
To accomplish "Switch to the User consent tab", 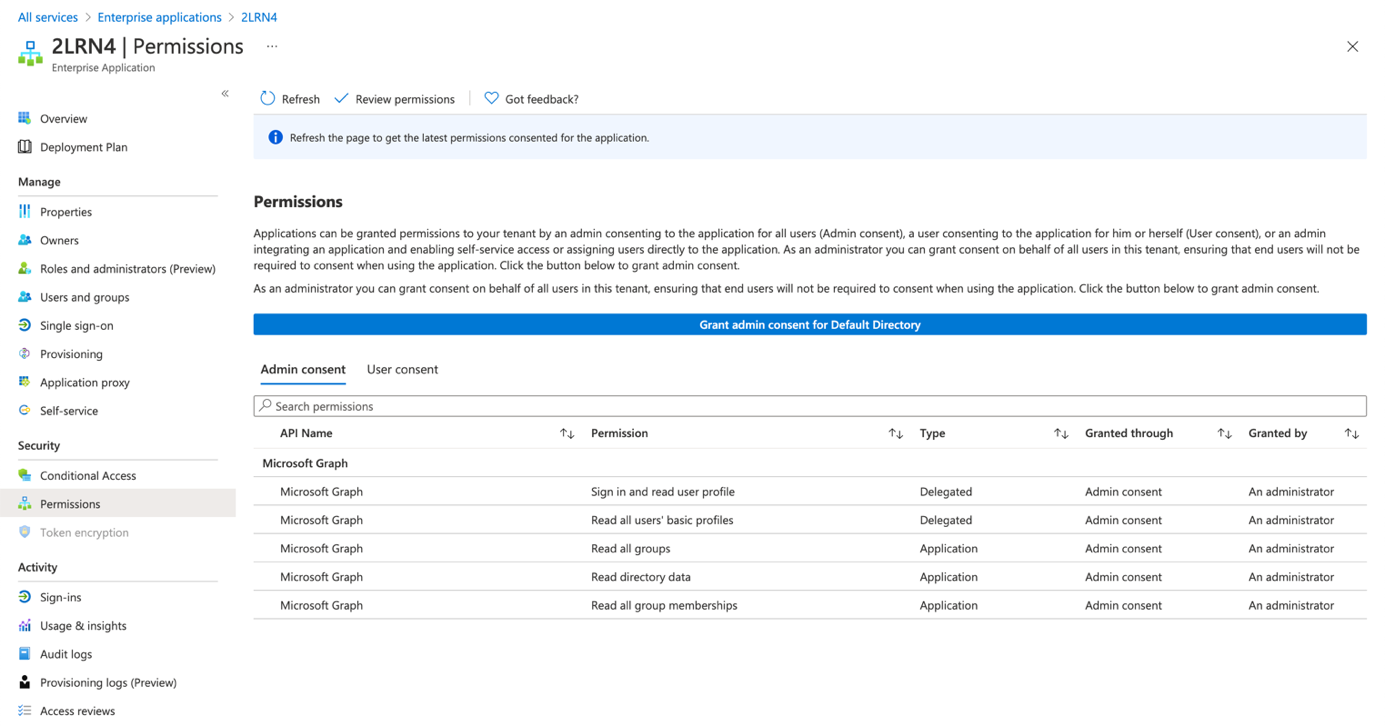I will 402,369.
